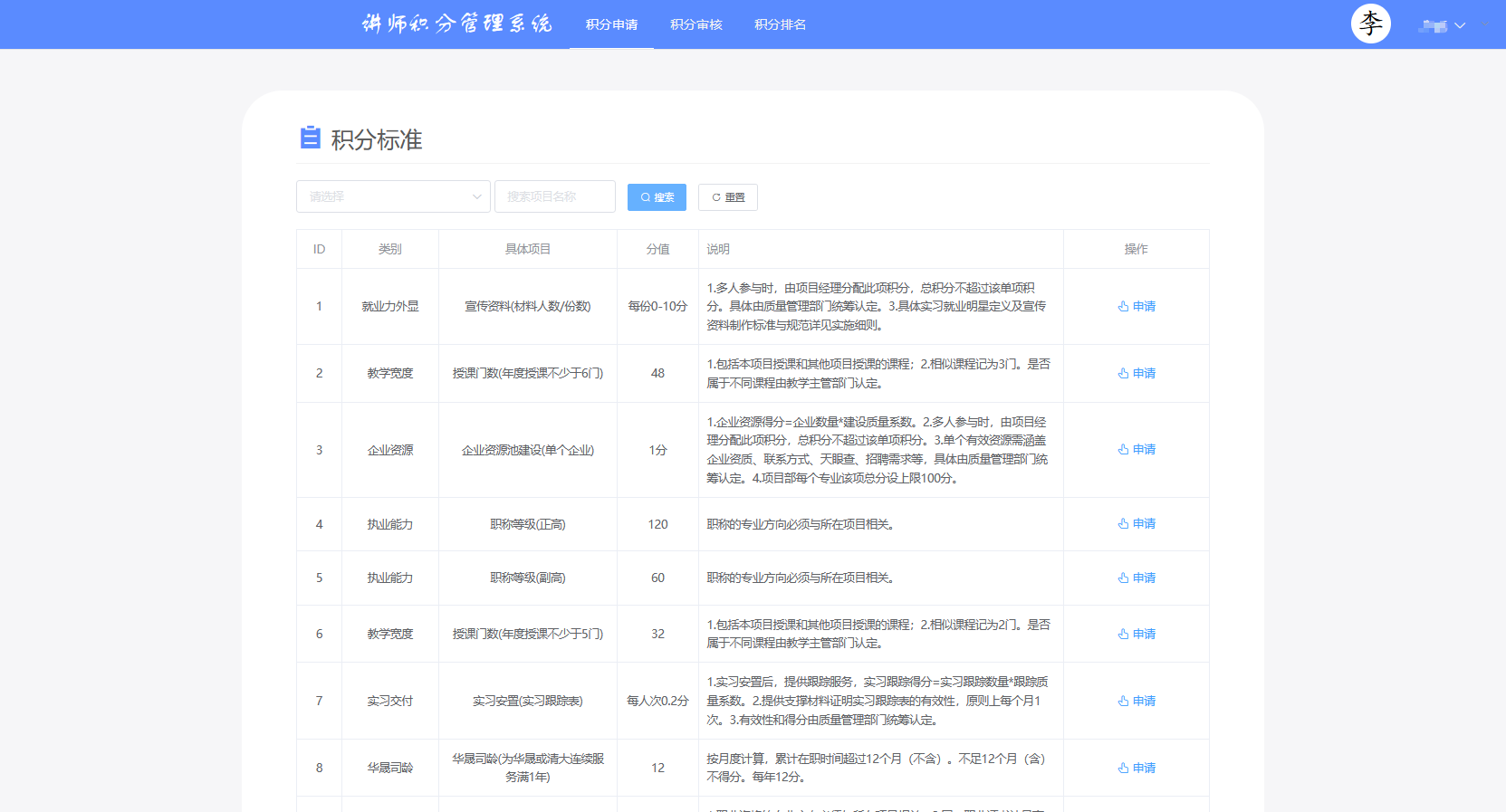The image size is (1506, 812).
Task: Select the 就业力外显 category cell
Action: [390, 306]
